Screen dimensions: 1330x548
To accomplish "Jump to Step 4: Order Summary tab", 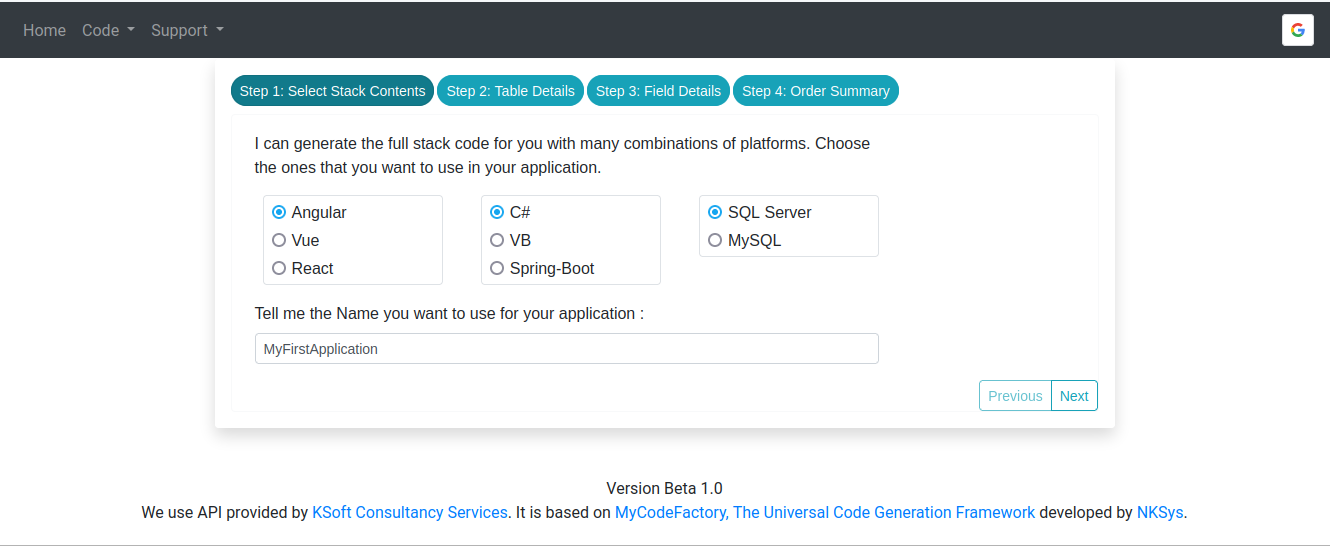I will tap(816, 90).
